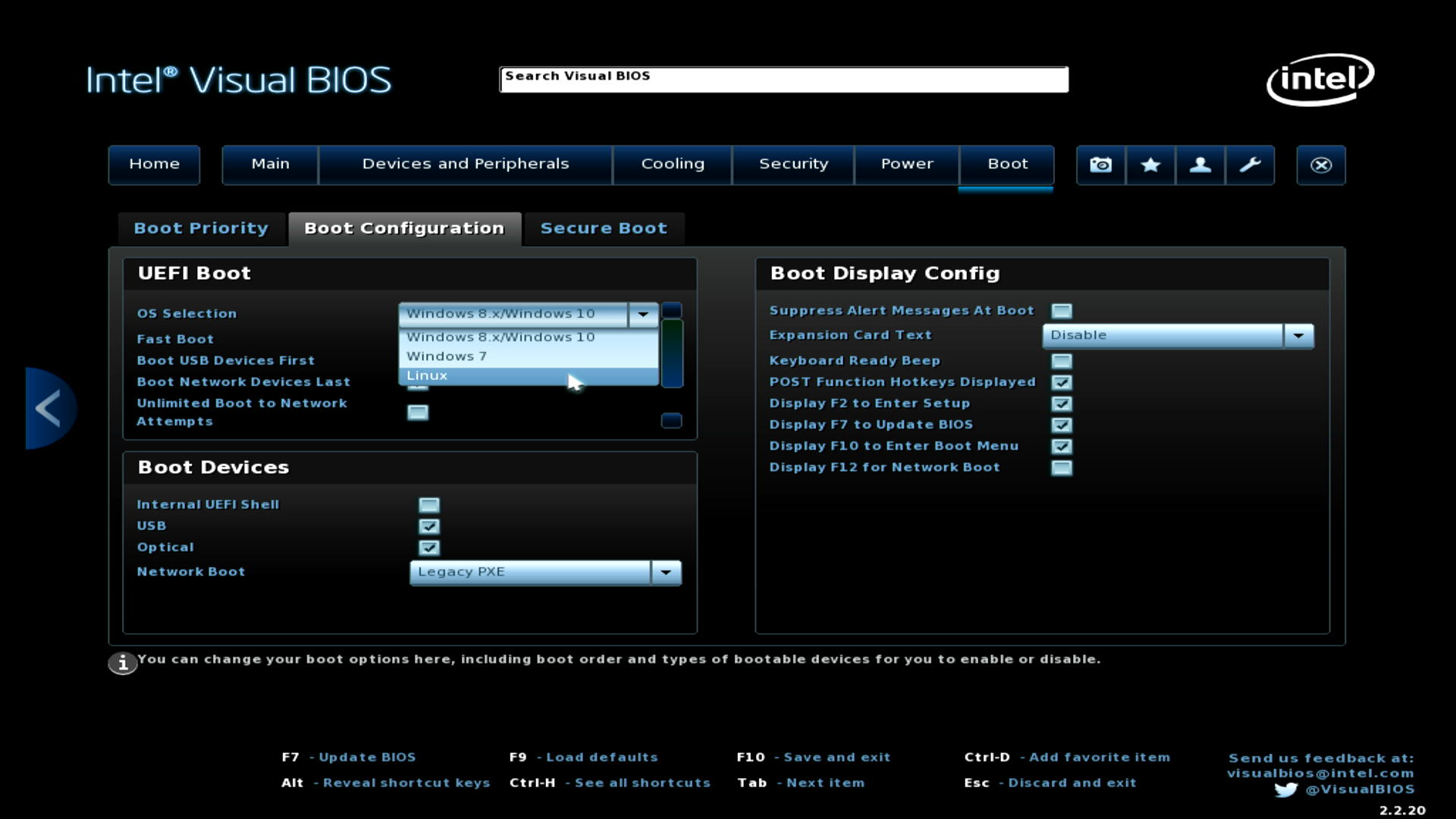The width and height of the screenshot is (1456, 819).
Task: Click Tab Next item shortcut
Action: pyautogui.click(x=801, y=783)
